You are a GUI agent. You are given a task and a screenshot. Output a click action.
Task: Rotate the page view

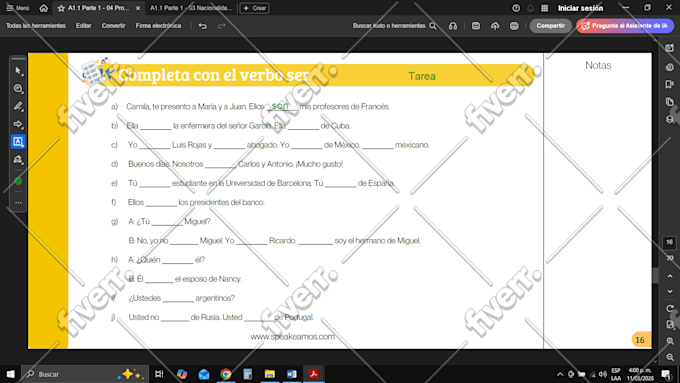(670, 308)
